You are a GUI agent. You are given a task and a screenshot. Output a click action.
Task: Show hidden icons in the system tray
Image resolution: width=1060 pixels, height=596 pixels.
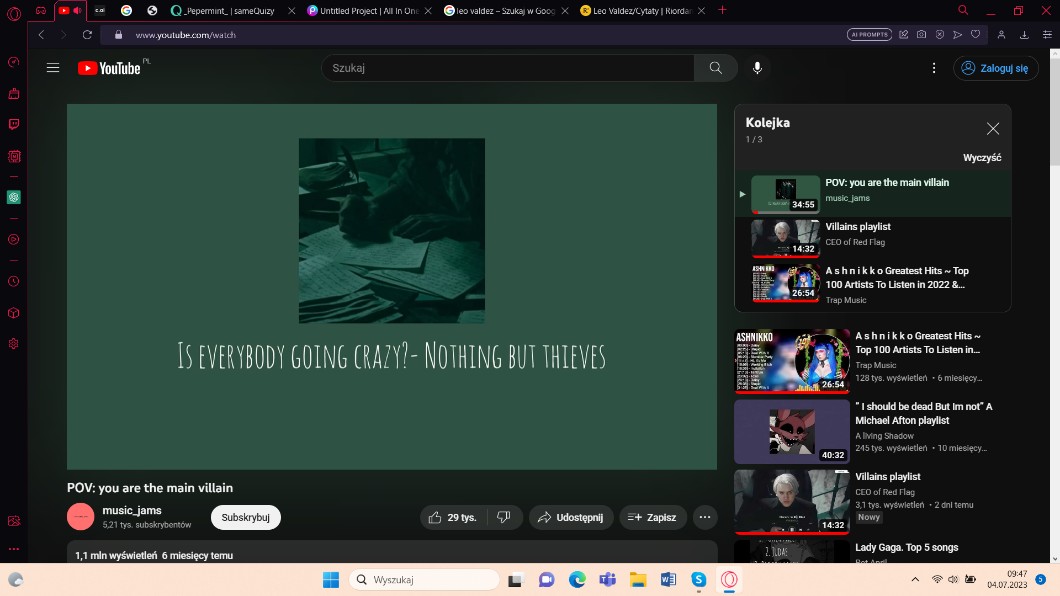tap(915, 580)
